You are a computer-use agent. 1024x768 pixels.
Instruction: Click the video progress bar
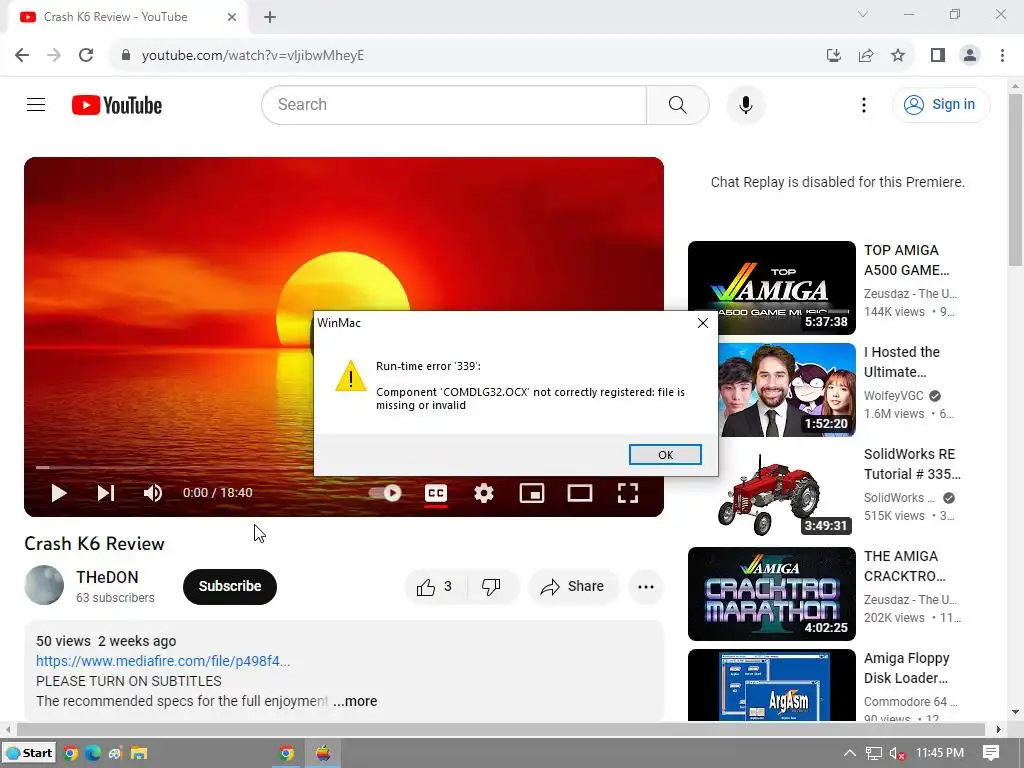coord(344,467)
